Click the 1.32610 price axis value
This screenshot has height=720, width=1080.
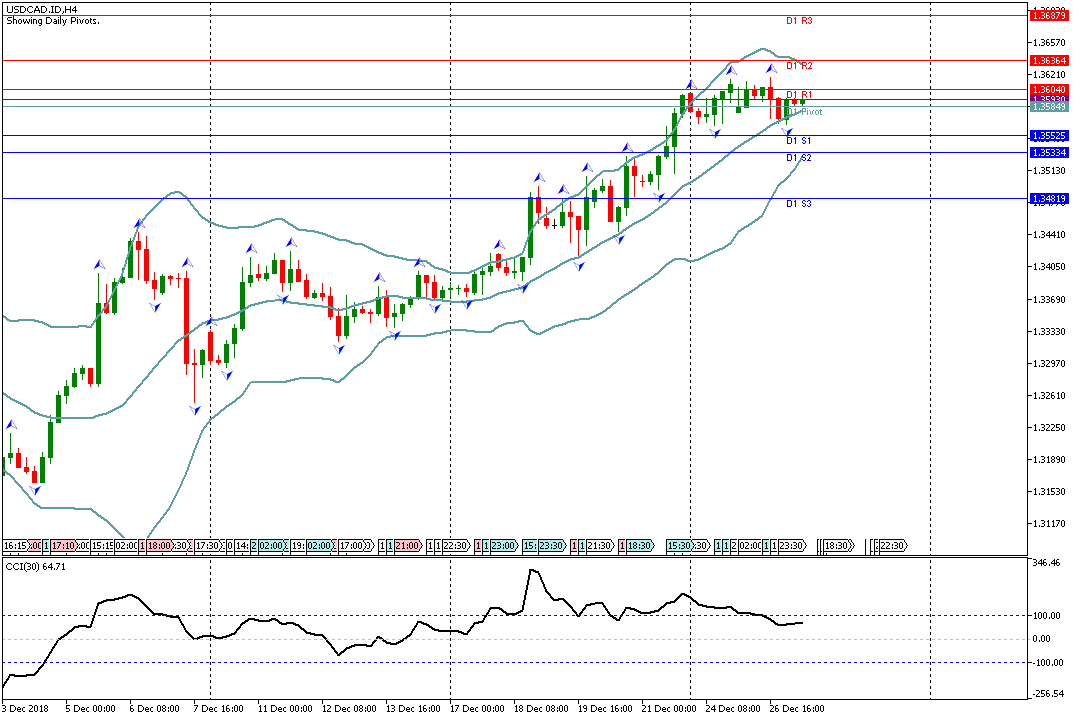[1049, 395]
